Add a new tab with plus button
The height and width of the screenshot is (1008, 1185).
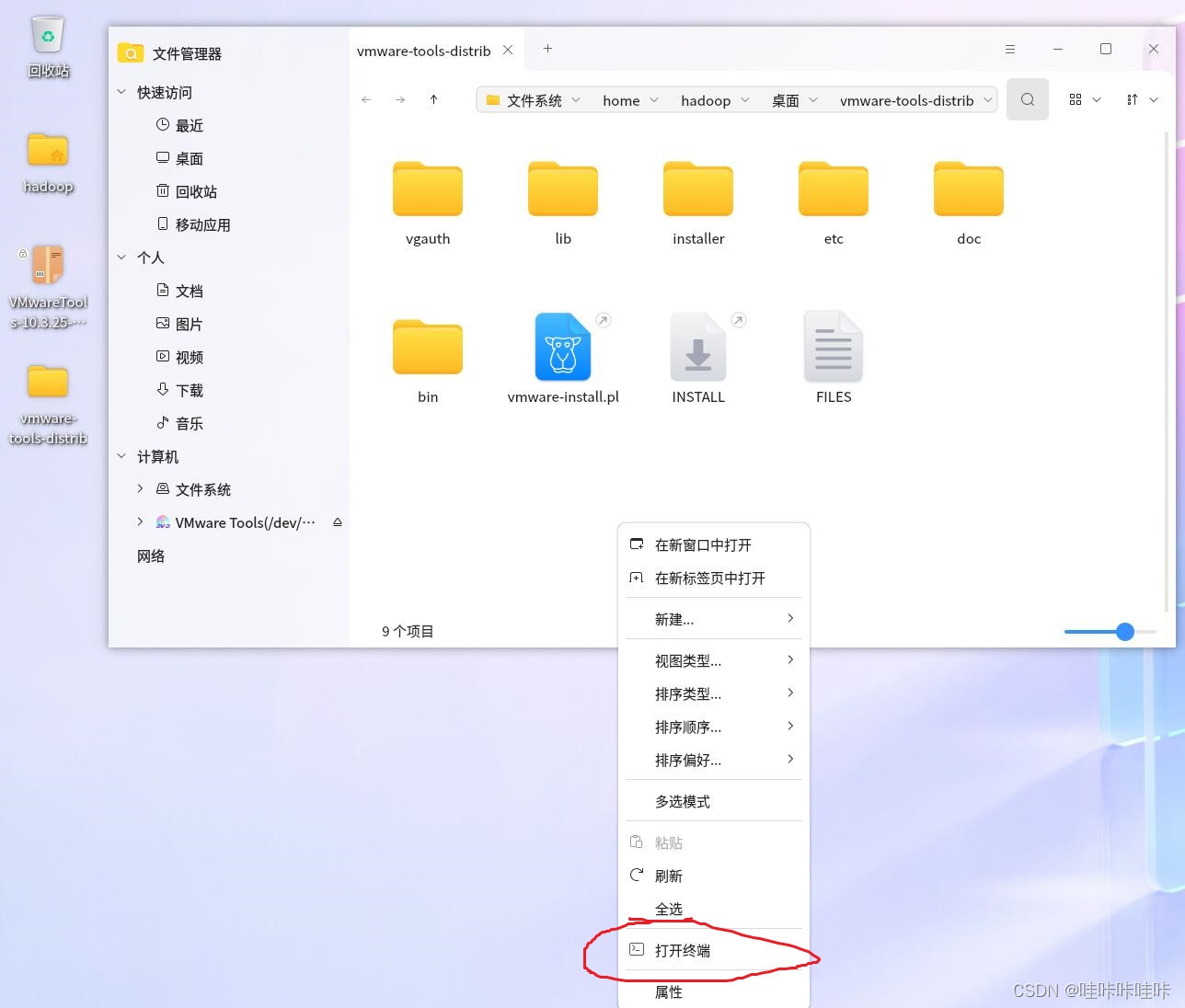547,49
